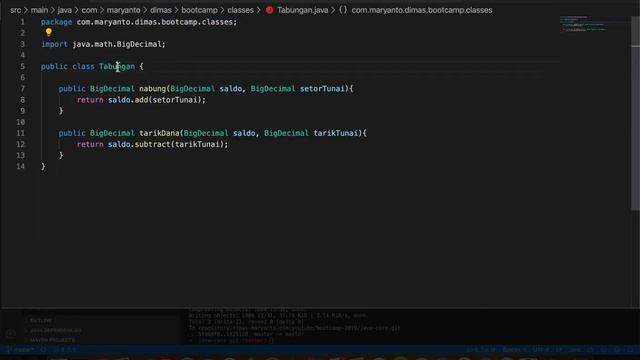Image resolution: width=640 pixels, height=360 pixels.
Task: Open the 'Tabungan.java' breadcrumb item
Action: [302, 10]
